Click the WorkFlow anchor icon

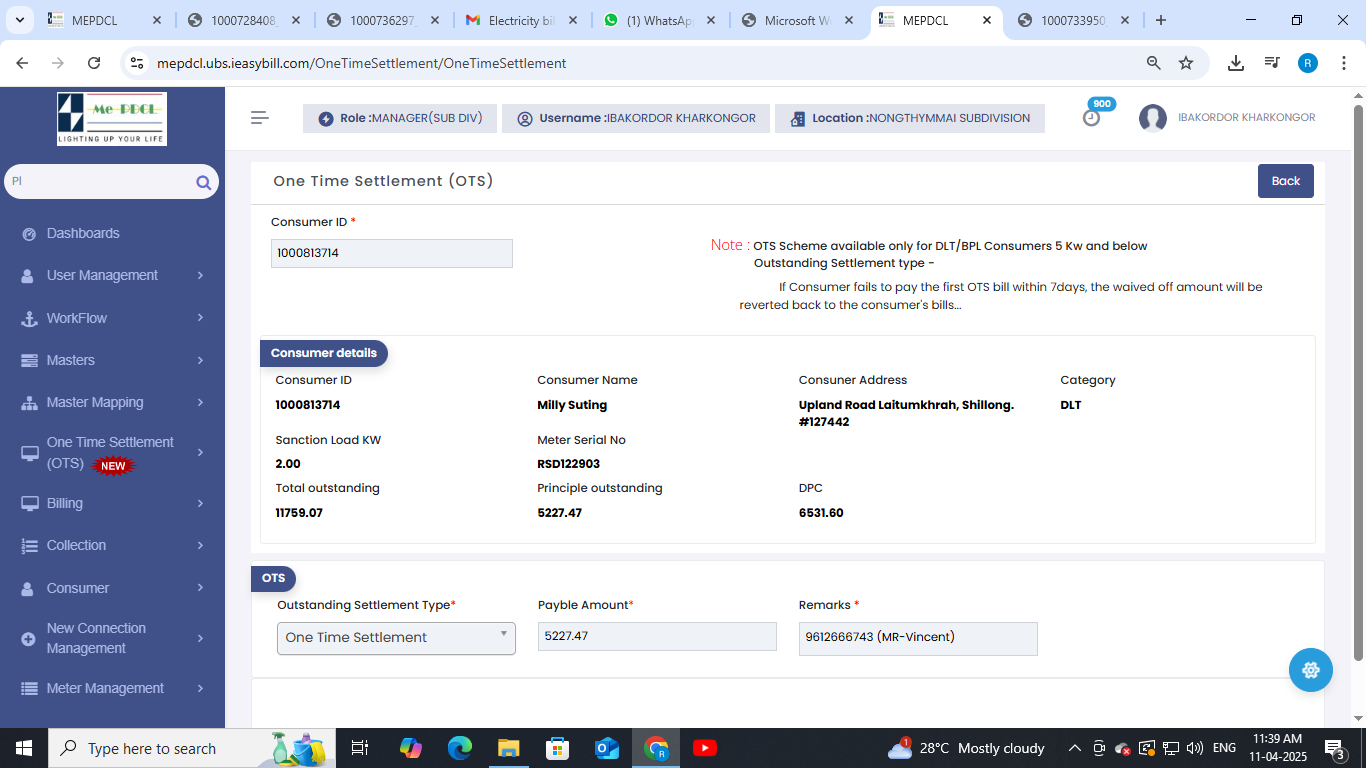pos(29,318)
